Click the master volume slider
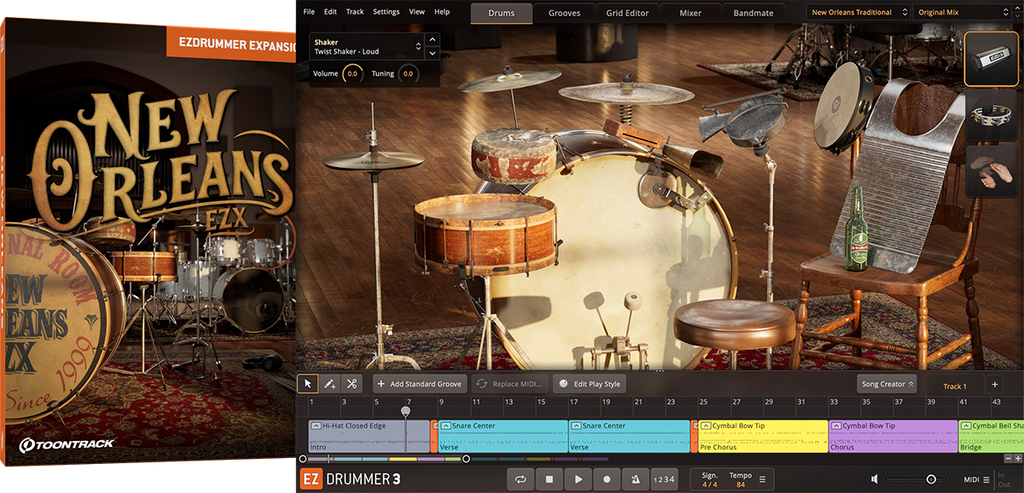The width and height of the screenshot is (1024, 493). [931, 480]
